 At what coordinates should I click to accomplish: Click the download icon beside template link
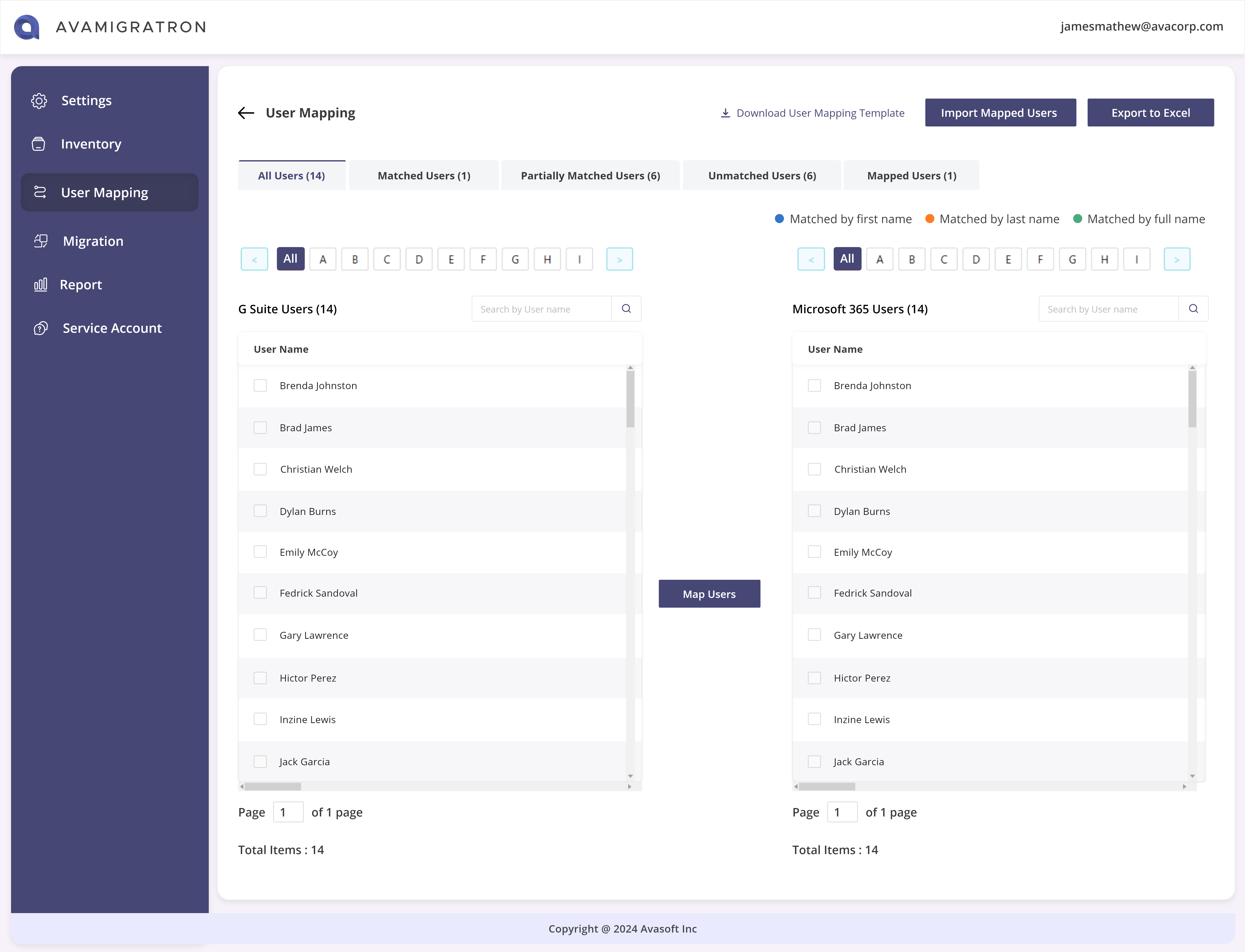pos(725,113)
